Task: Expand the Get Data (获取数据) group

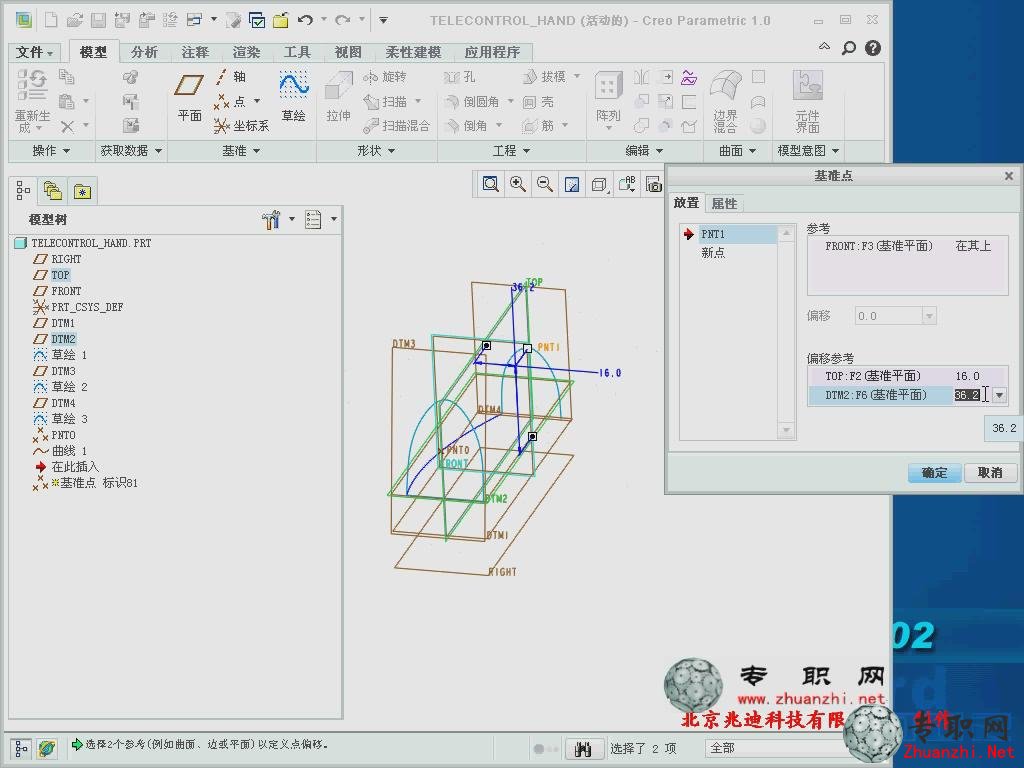Action: [131, 151]
